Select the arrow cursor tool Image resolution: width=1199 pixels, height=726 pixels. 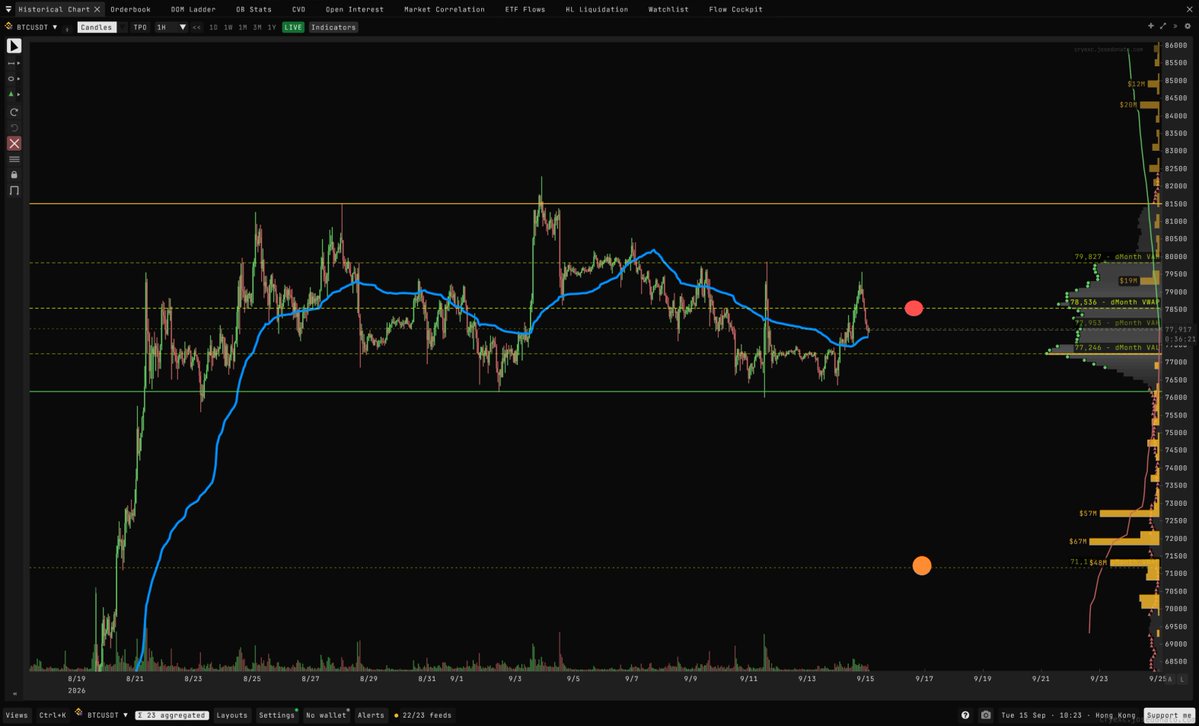14,46
